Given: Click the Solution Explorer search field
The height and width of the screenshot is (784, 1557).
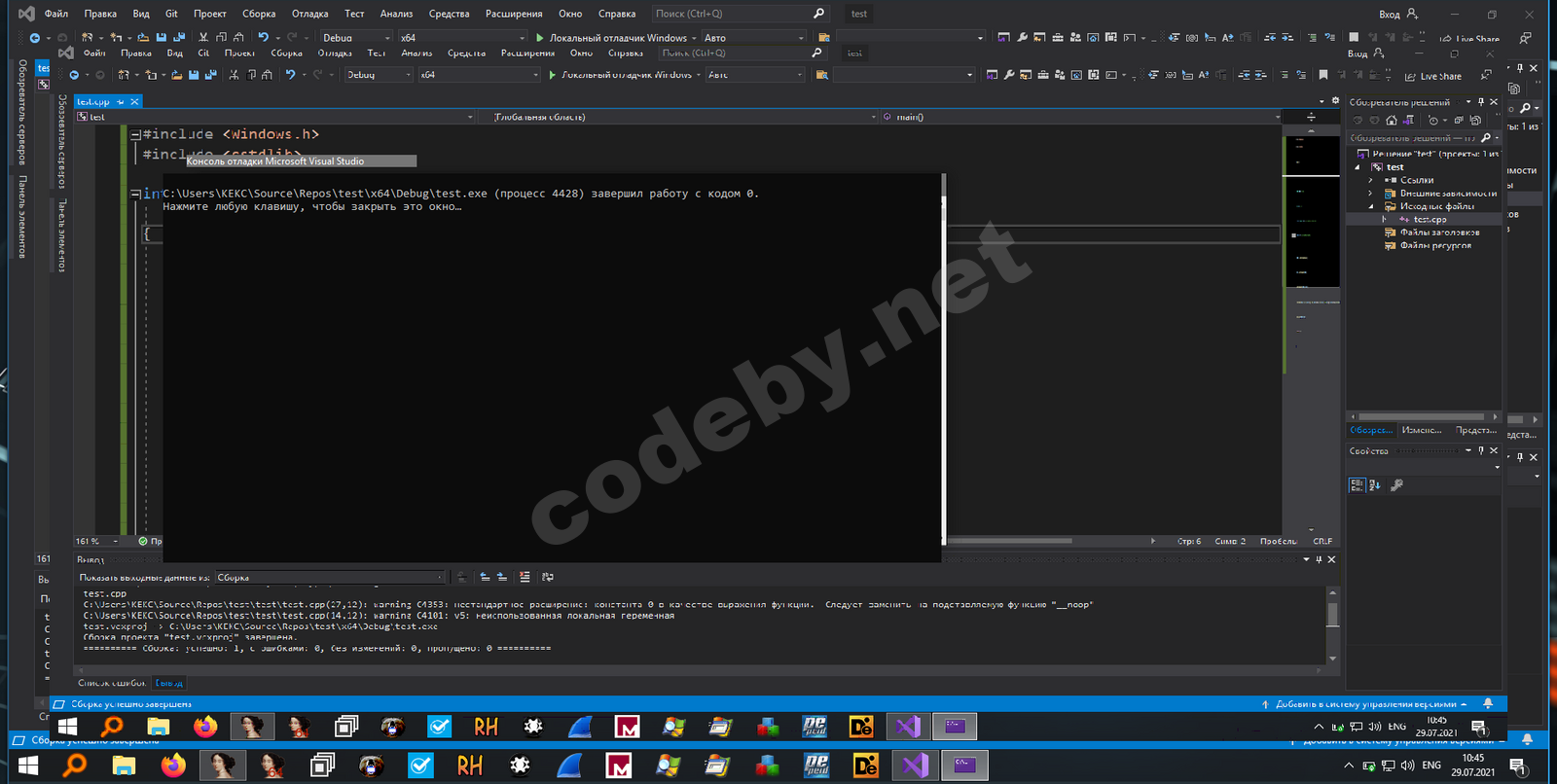Looking at the screenshot, I should 1413,138.
